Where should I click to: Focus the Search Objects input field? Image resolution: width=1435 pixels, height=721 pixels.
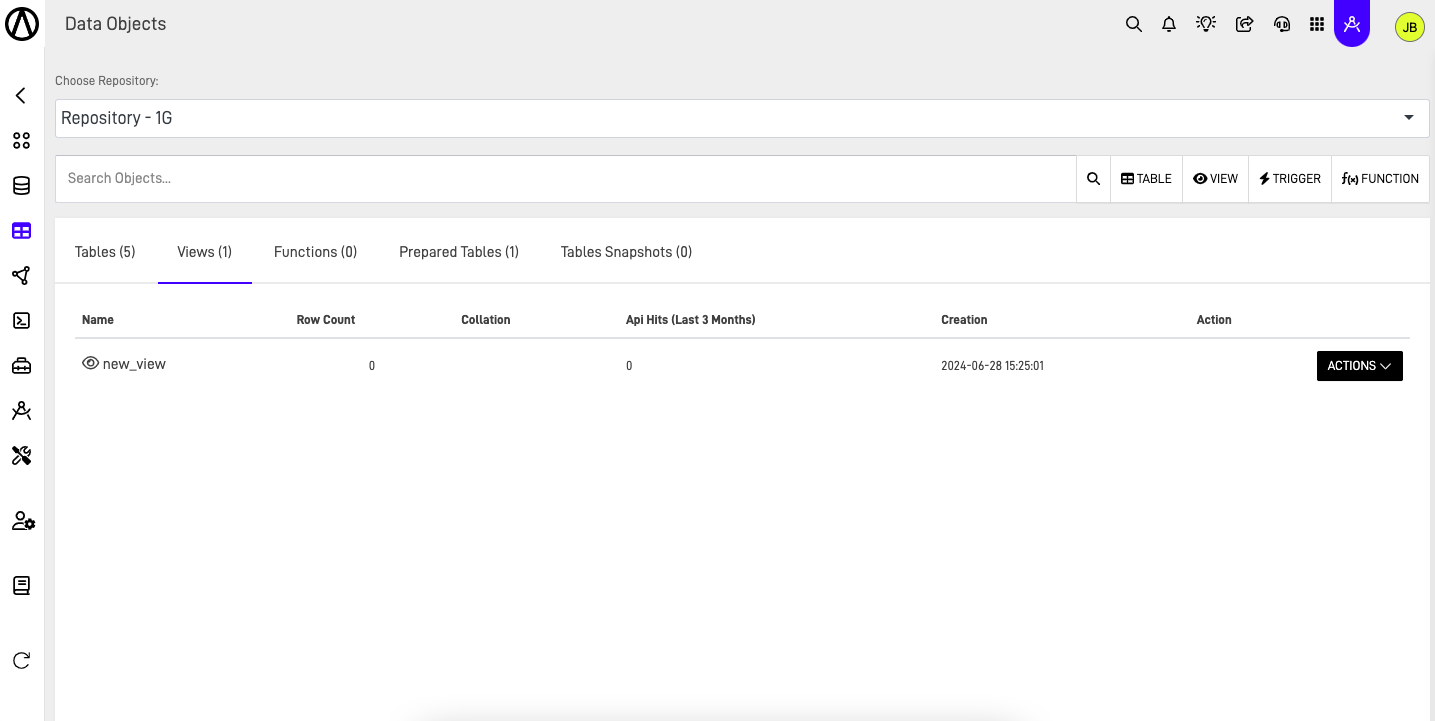tap(566, 179)
